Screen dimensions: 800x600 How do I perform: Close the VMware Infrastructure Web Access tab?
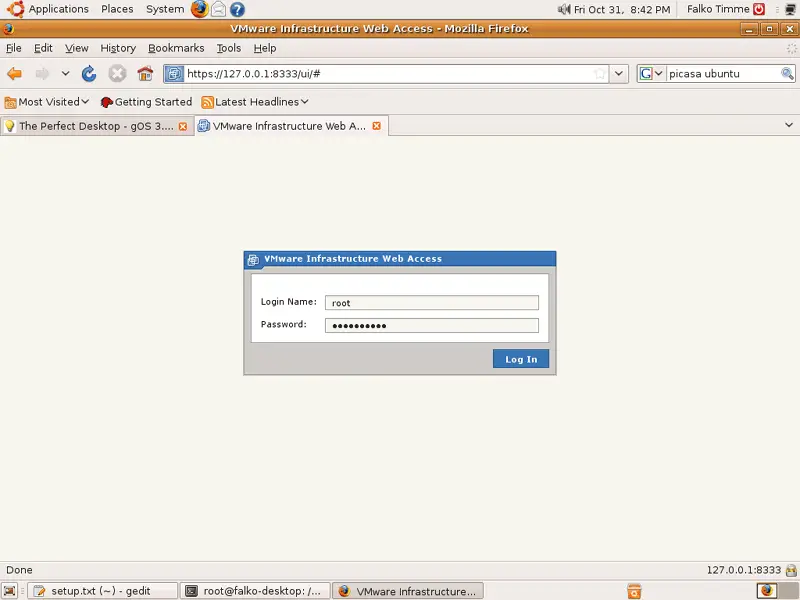(x=377, y=126)
